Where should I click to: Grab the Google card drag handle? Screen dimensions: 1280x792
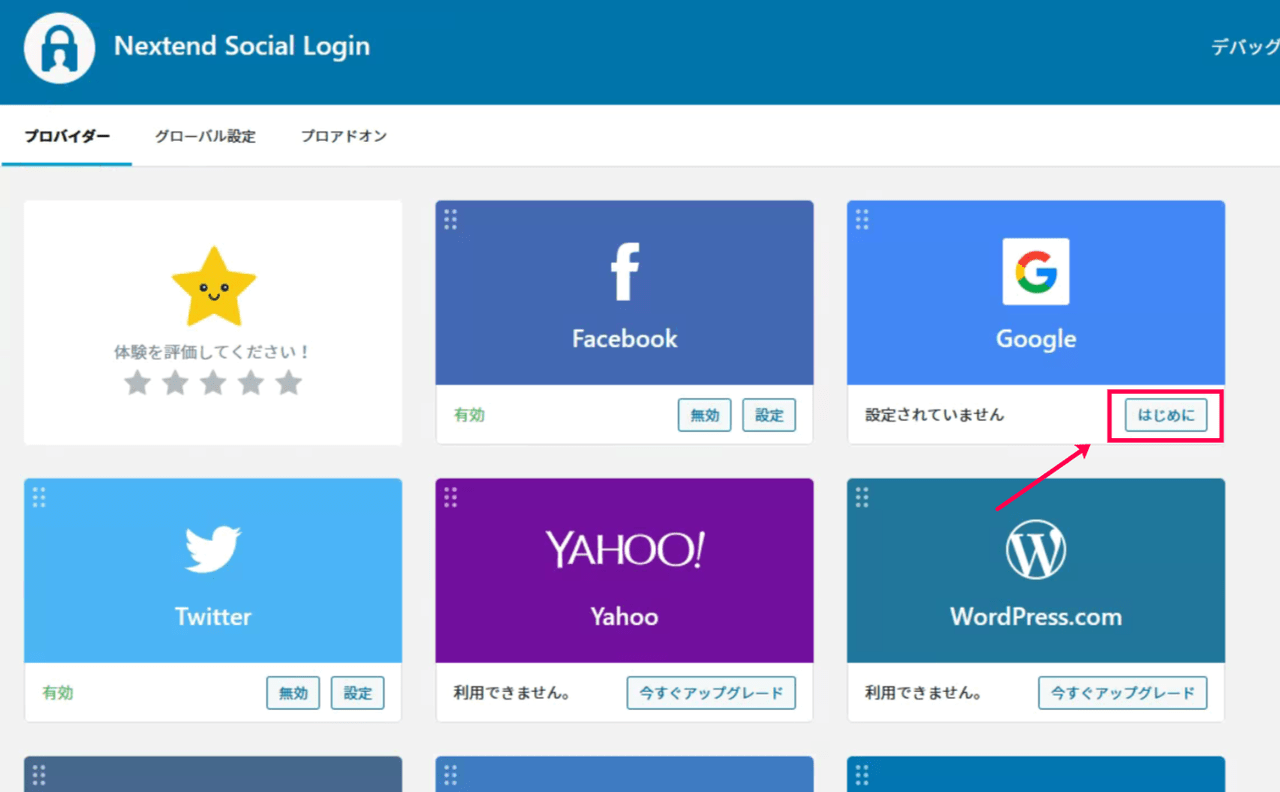point(863,219)
